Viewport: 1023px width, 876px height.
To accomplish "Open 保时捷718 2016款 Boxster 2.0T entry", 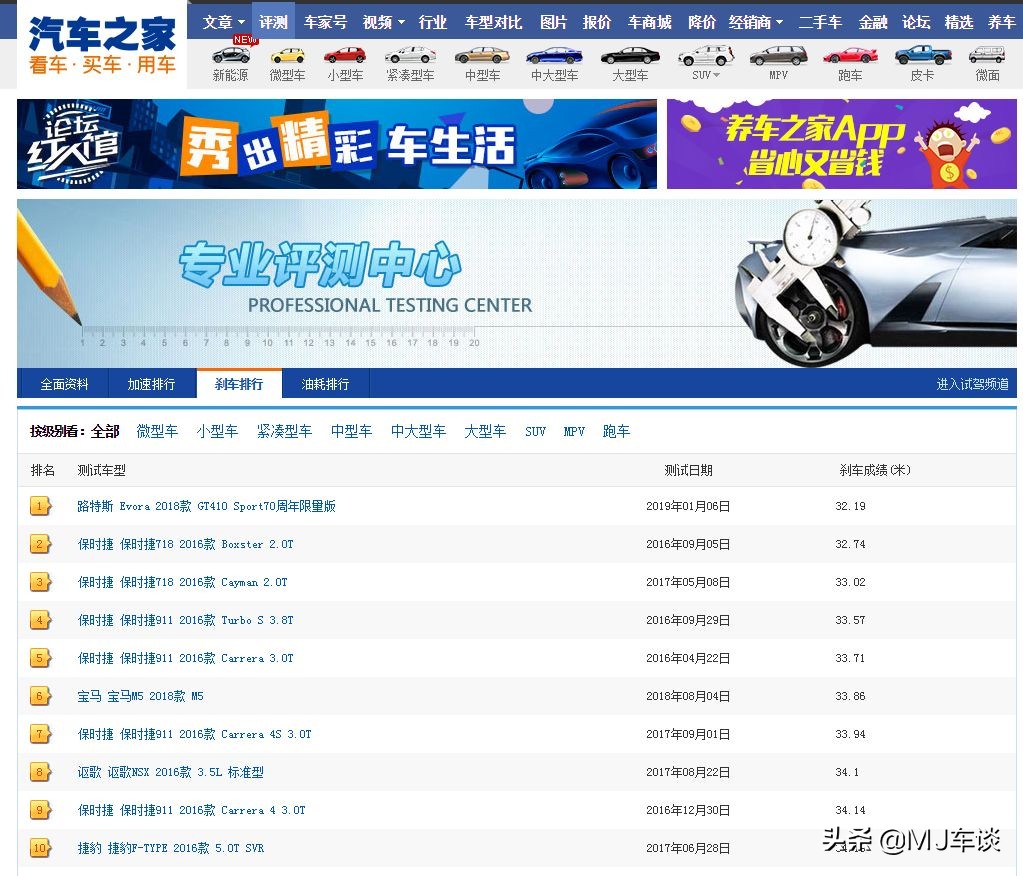I will (x=185, y=544).
